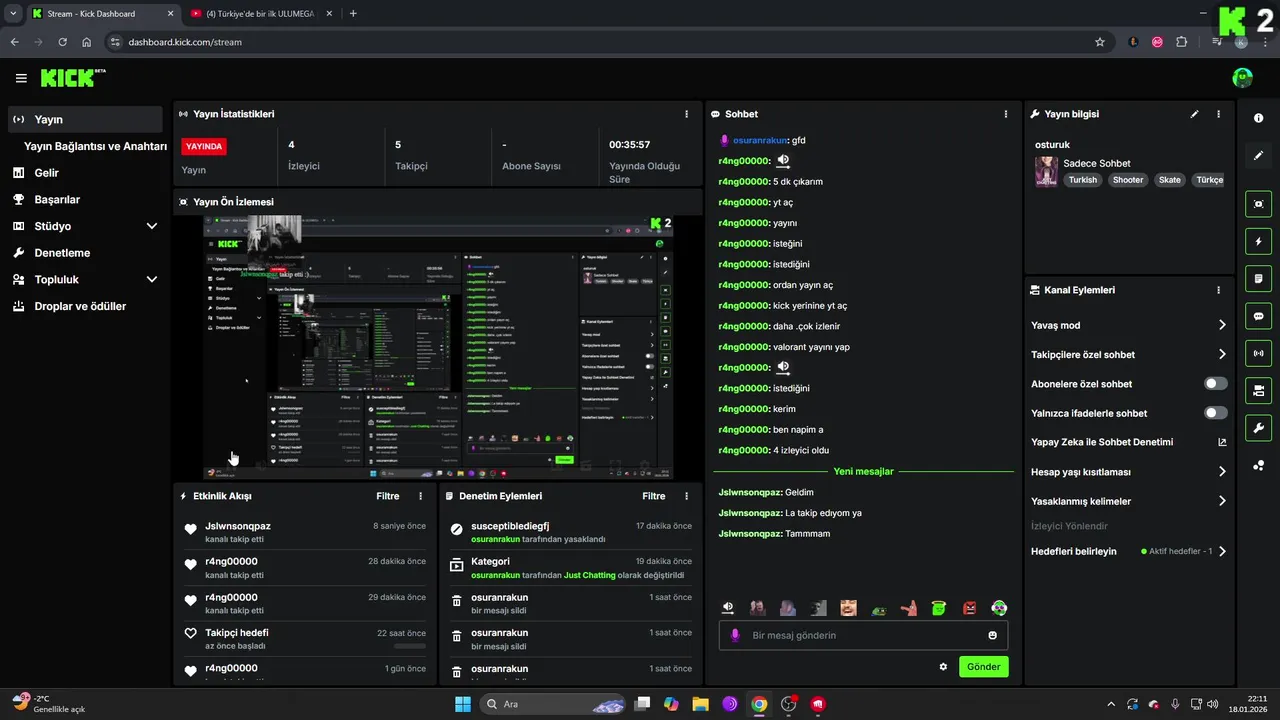Enable Abonelere özel sohbet toggle
The height and width of the screenshot is (720, 1280).
coord(1215,384)
